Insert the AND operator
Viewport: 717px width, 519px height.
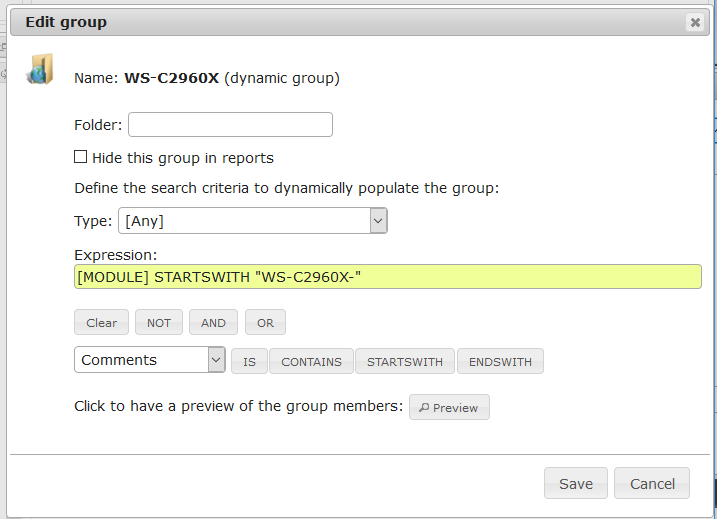(213, 322)
